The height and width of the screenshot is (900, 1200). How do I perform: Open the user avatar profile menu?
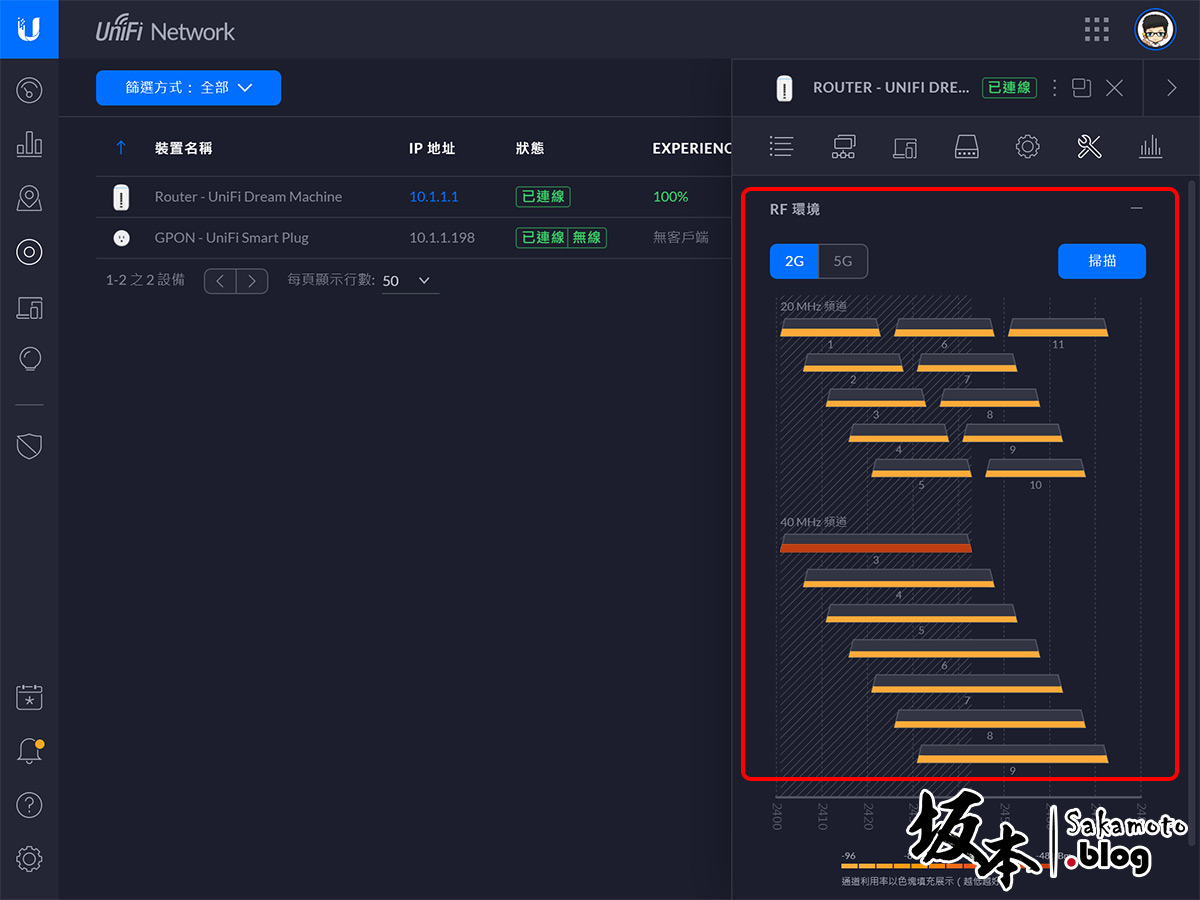[1155, 29]
